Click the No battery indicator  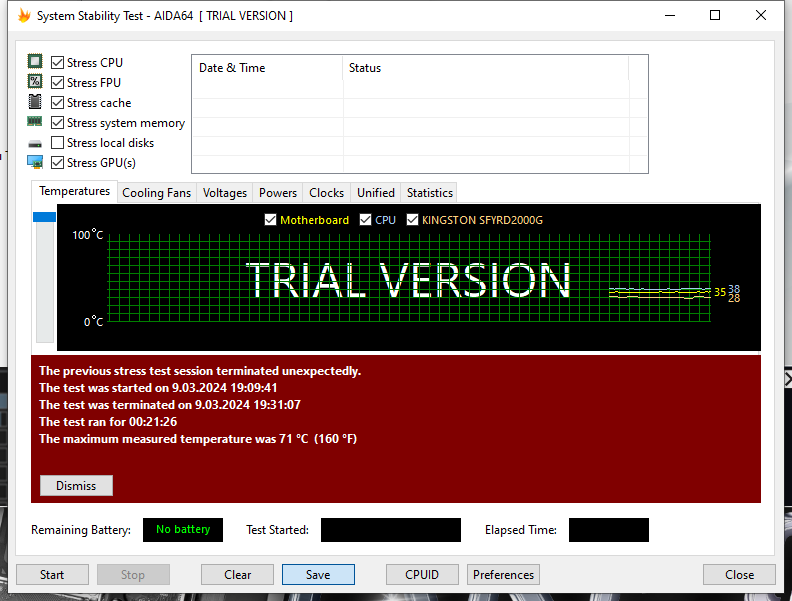183,530
